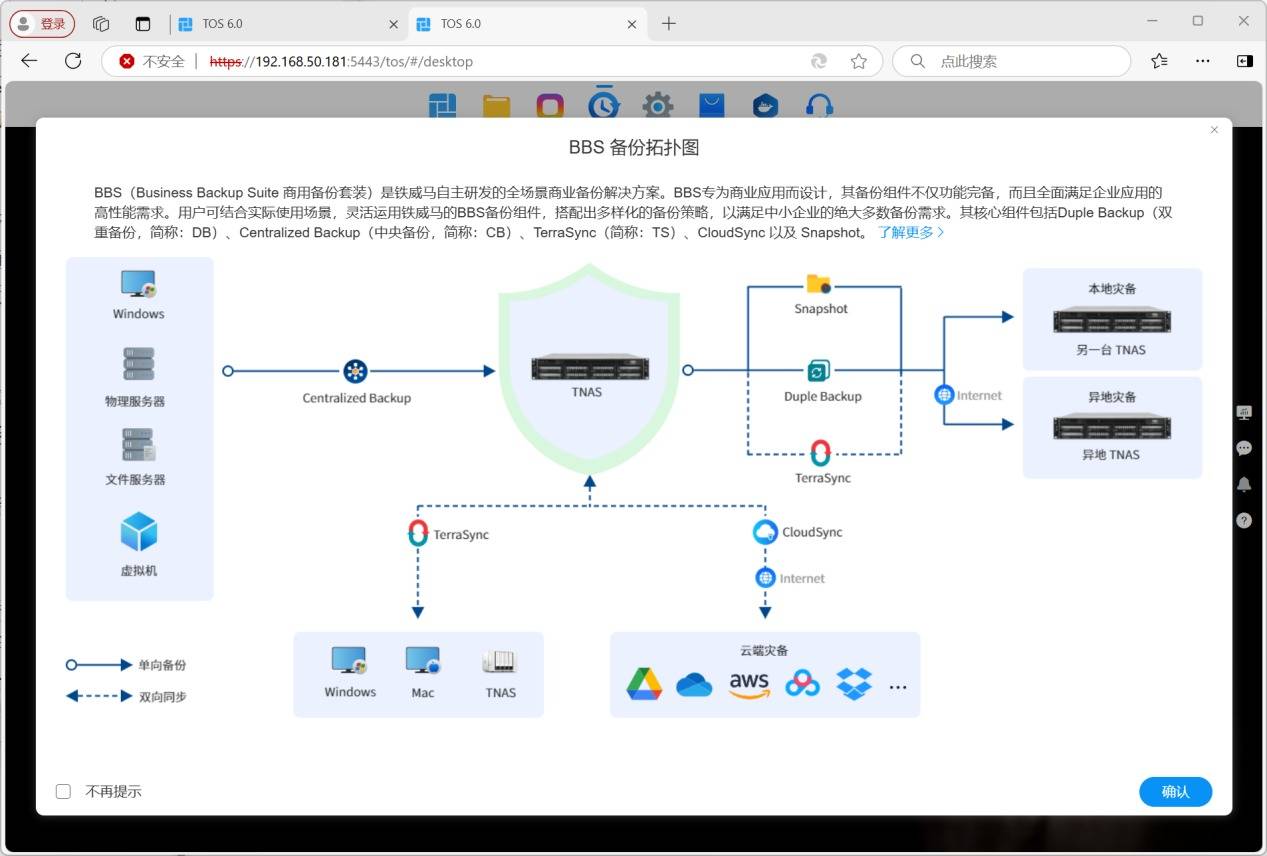The image size is (1267, 856).
Task: Open the Docker whale app icon
Action: [765, 106]
